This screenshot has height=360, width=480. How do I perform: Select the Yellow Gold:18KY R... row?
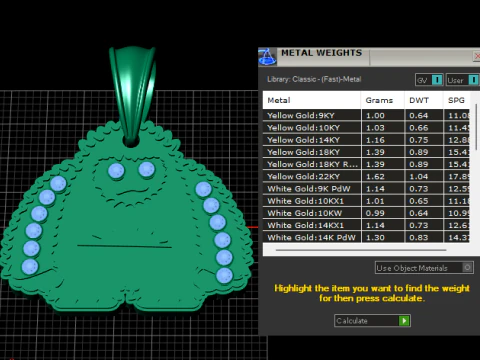tap(366, 164)
